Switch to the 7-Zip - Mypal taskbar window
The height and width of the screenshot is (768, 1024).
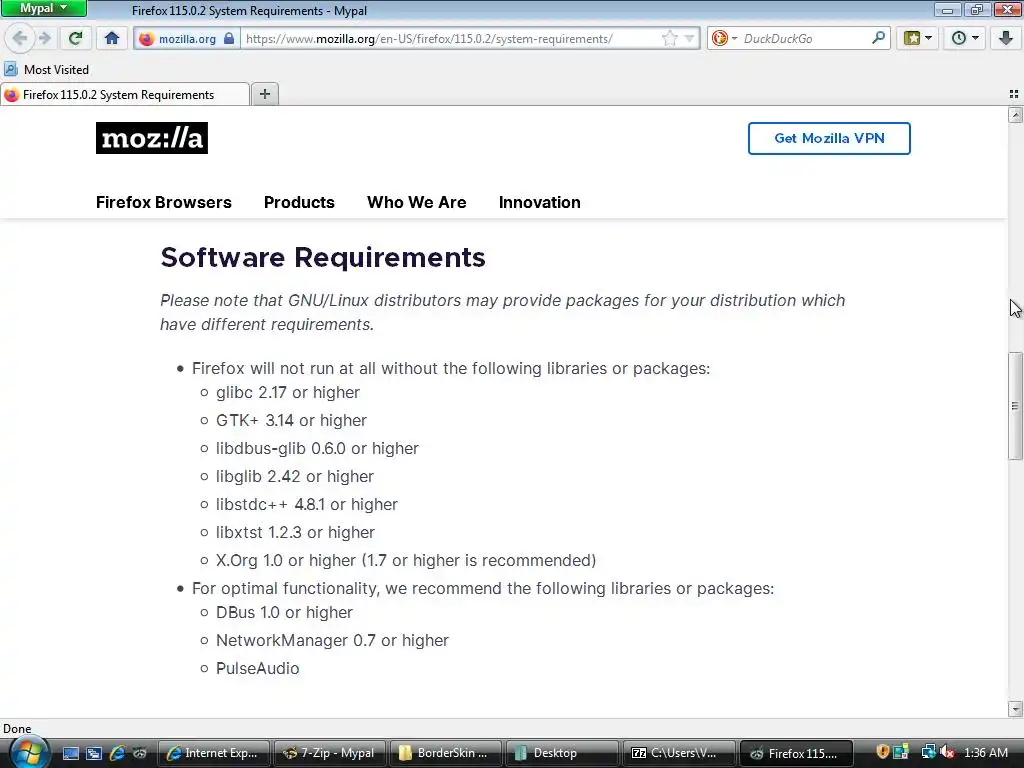tap(329, 753)
